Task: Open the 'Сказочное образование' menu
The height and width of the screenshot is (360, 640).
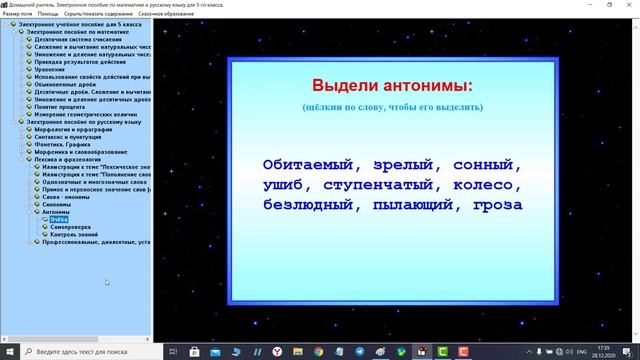Action: (x=166, y=14)
